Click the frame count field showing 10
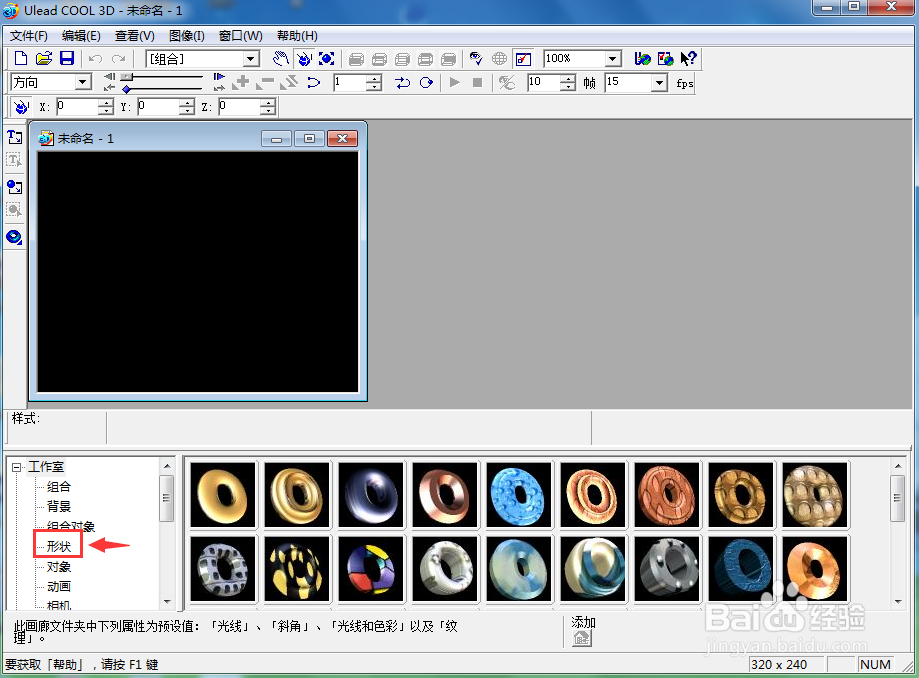 pyautogui.click(x=543, y=82)
